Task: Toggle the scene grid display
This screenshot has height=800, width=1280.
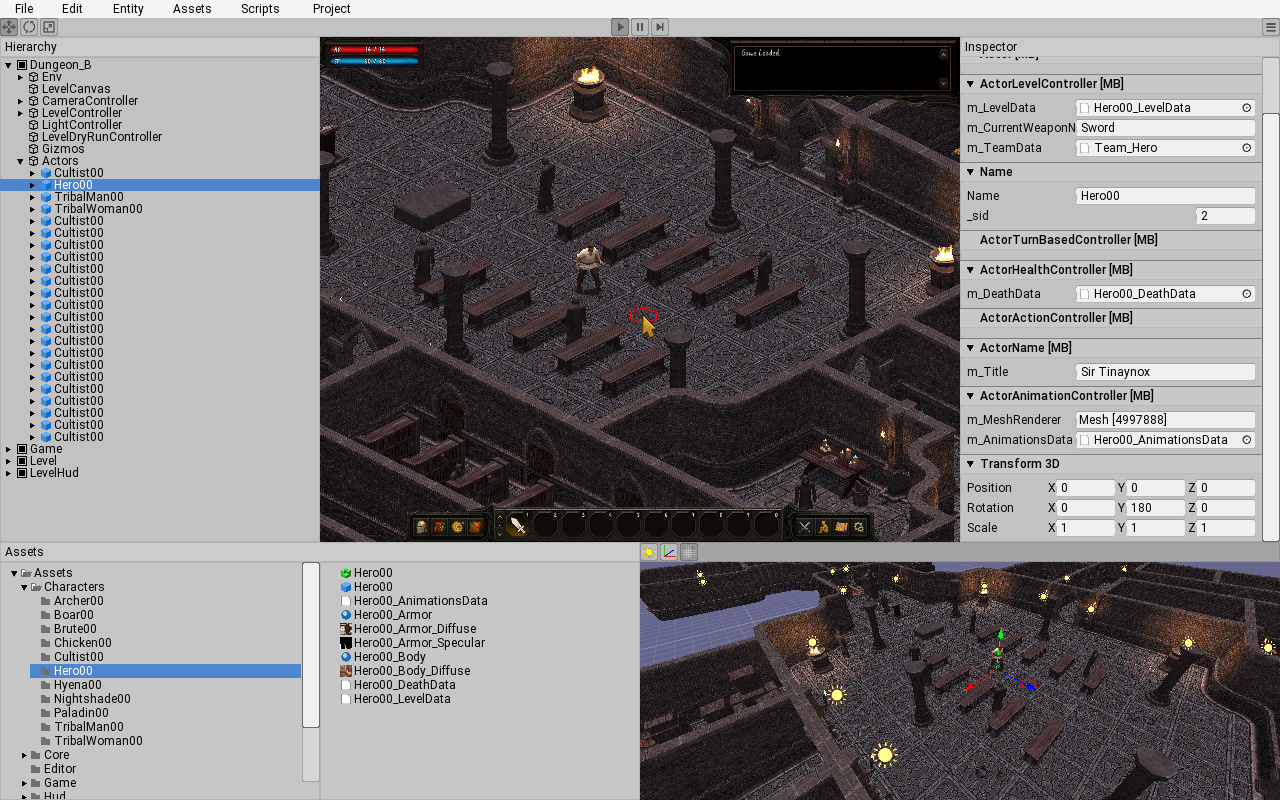Action: [689, 552]
